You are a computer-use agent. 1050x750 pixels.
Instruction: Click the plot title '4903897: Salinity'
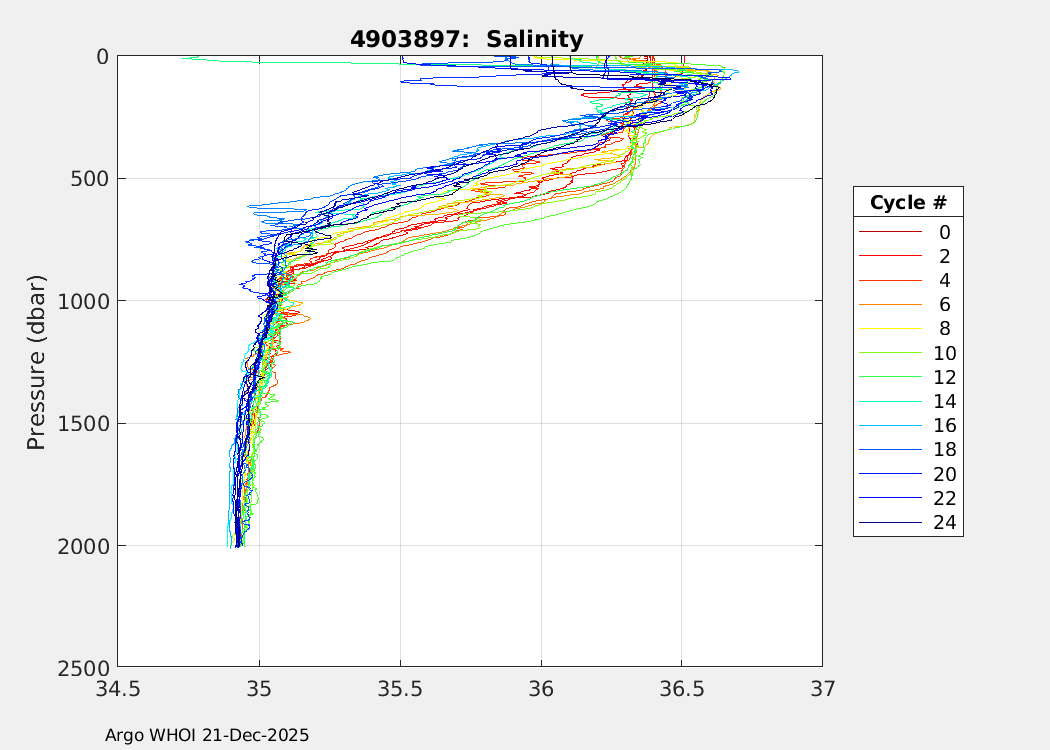466,39
